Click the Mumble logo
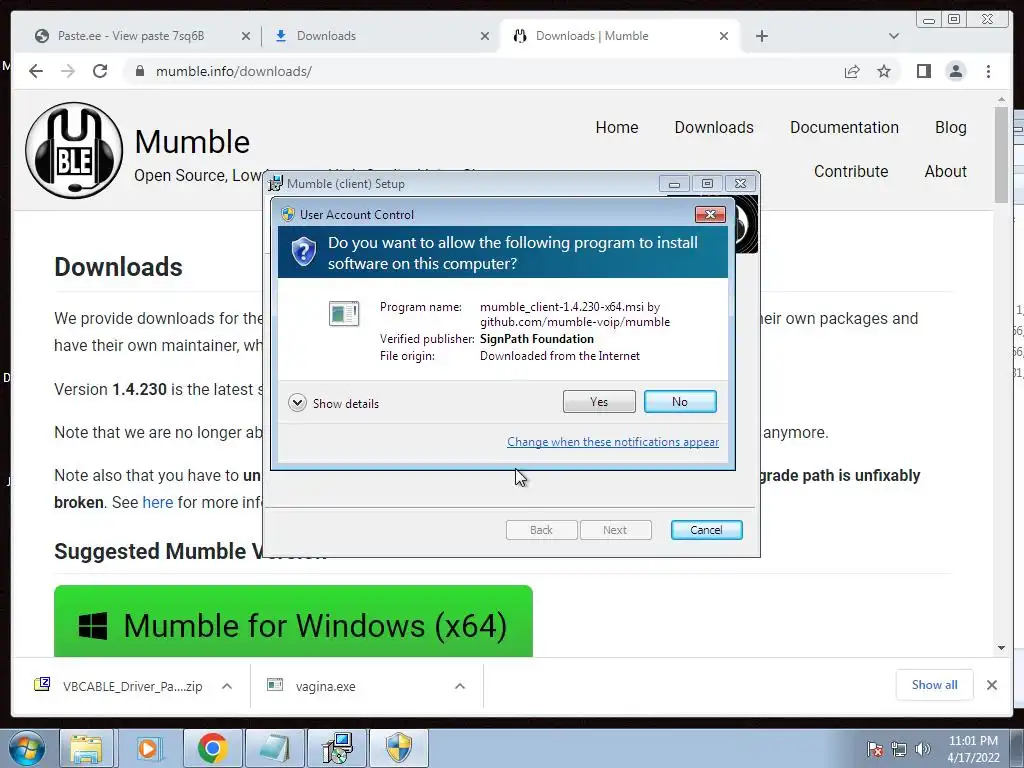 [x=74, y=150]
